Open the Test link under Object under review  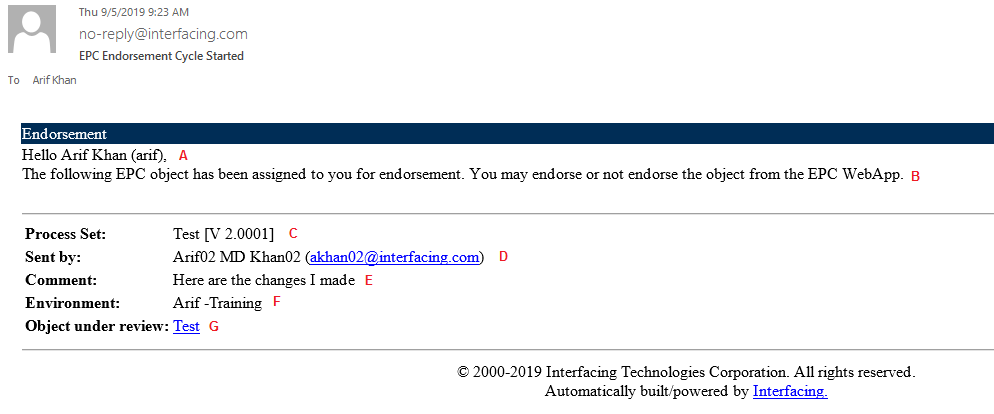pos(186,326)
